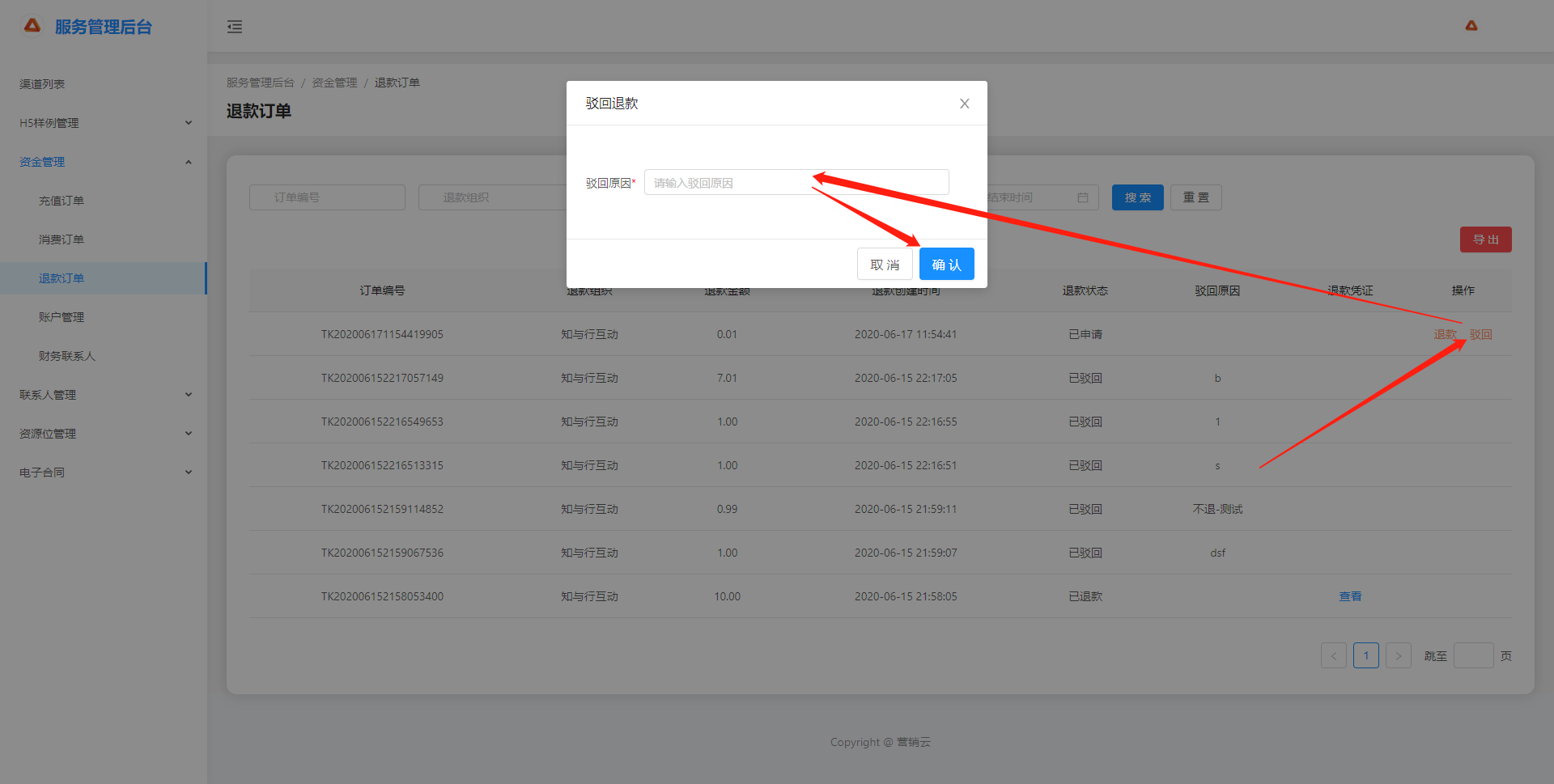
Task: Click order number TK202006152217057149
Action: [382, 378]
